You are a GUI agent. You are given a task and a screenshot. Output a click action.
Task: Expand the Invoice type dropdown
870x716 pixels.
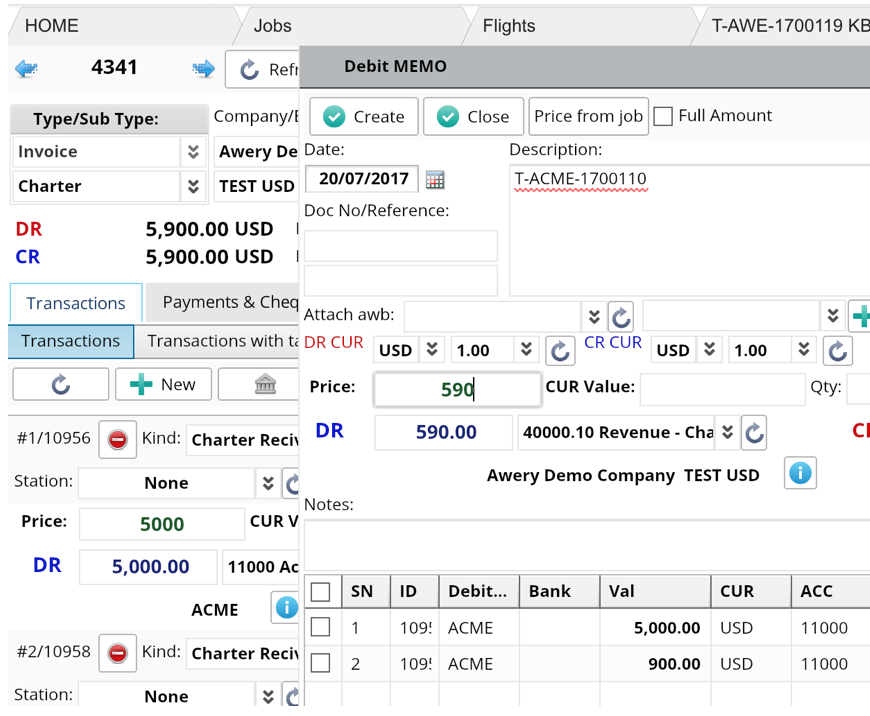193,152
